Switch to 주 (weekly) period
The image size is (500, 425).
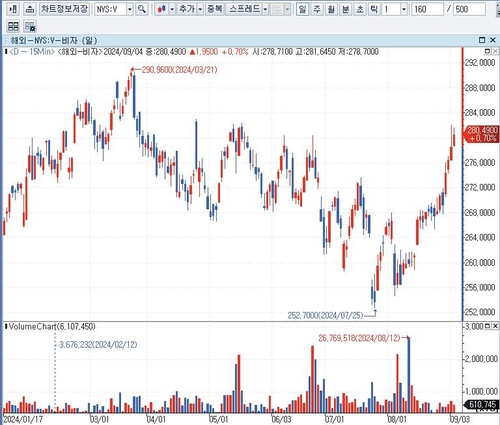click(317, 9)
